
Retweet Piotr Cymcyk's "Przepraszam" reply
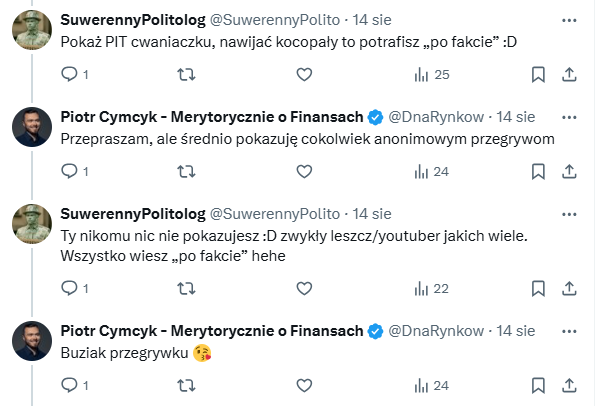(186, 171)
